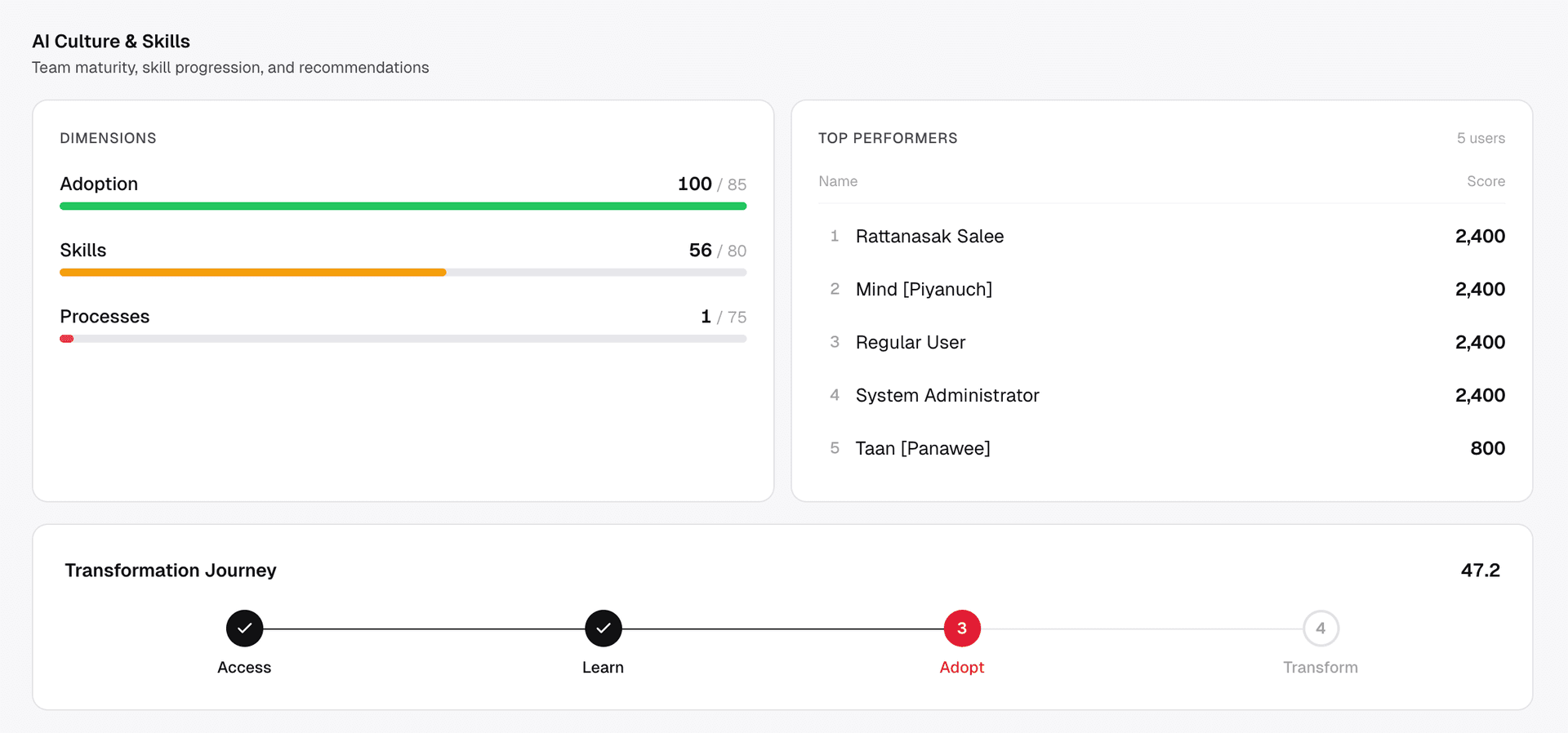Click the Skills score 56 / 80
Image resolution: width=1568 pixels, height=733 pixels.
718,250
